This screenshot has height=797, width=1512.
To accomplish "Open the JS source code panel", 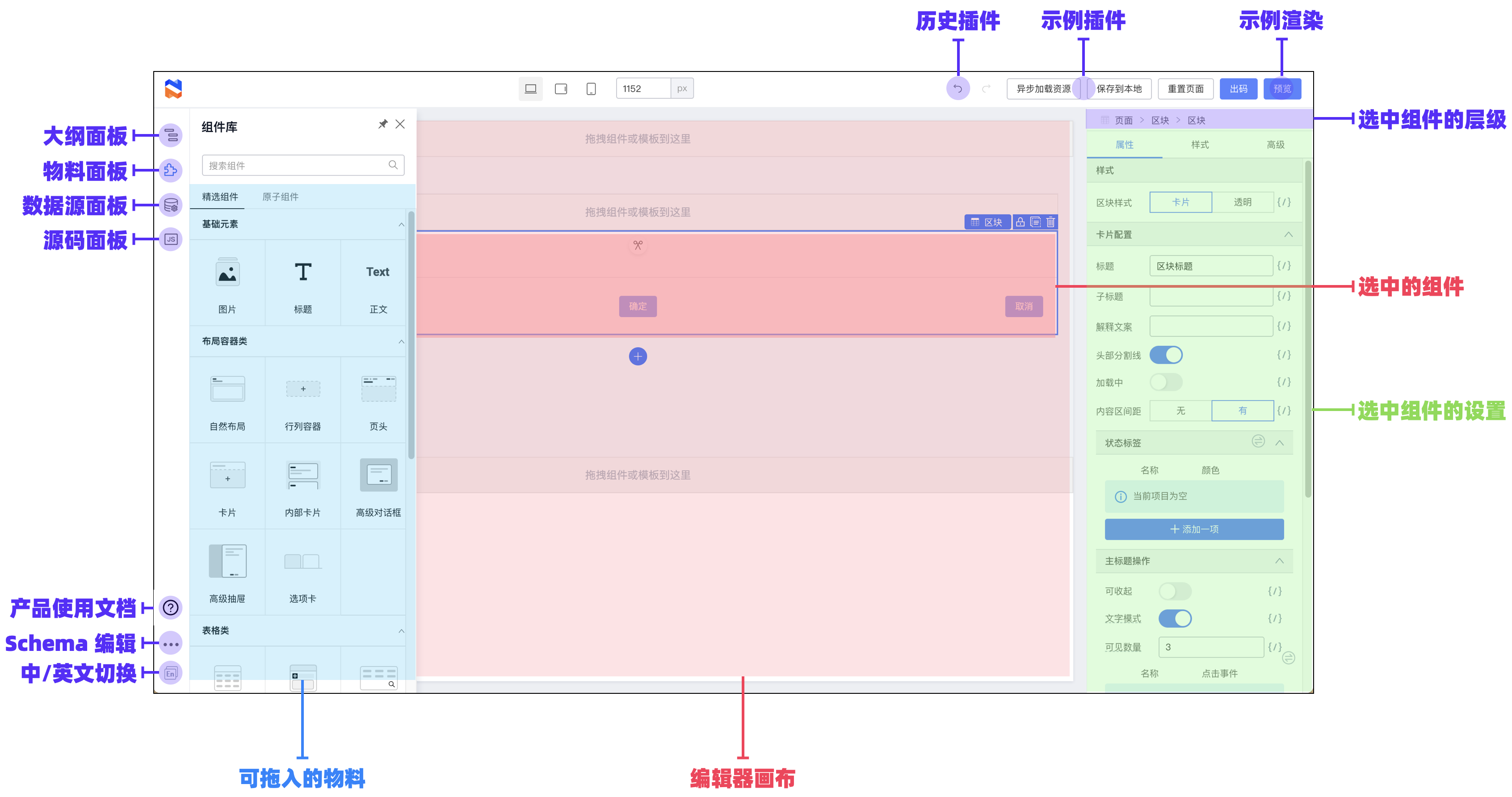I will pyautogui.click(x=171, y=239).
